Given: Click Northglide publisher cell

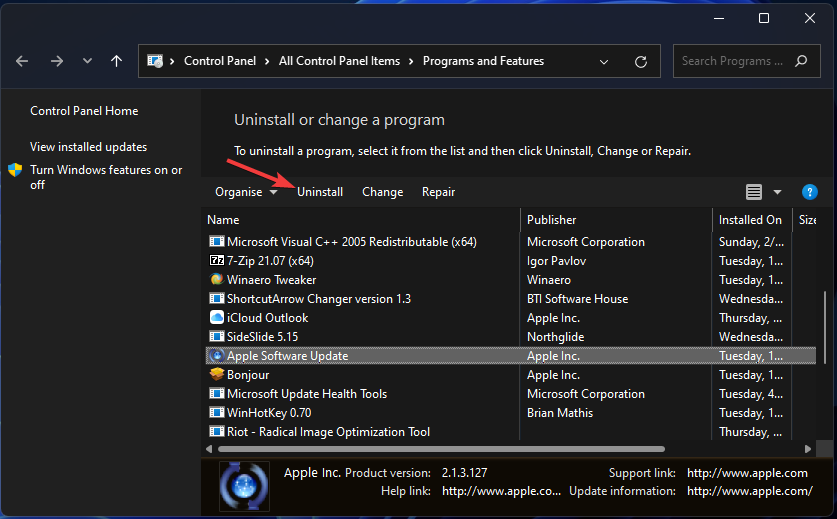Looking at the screenshot, I should pos(555,336).
